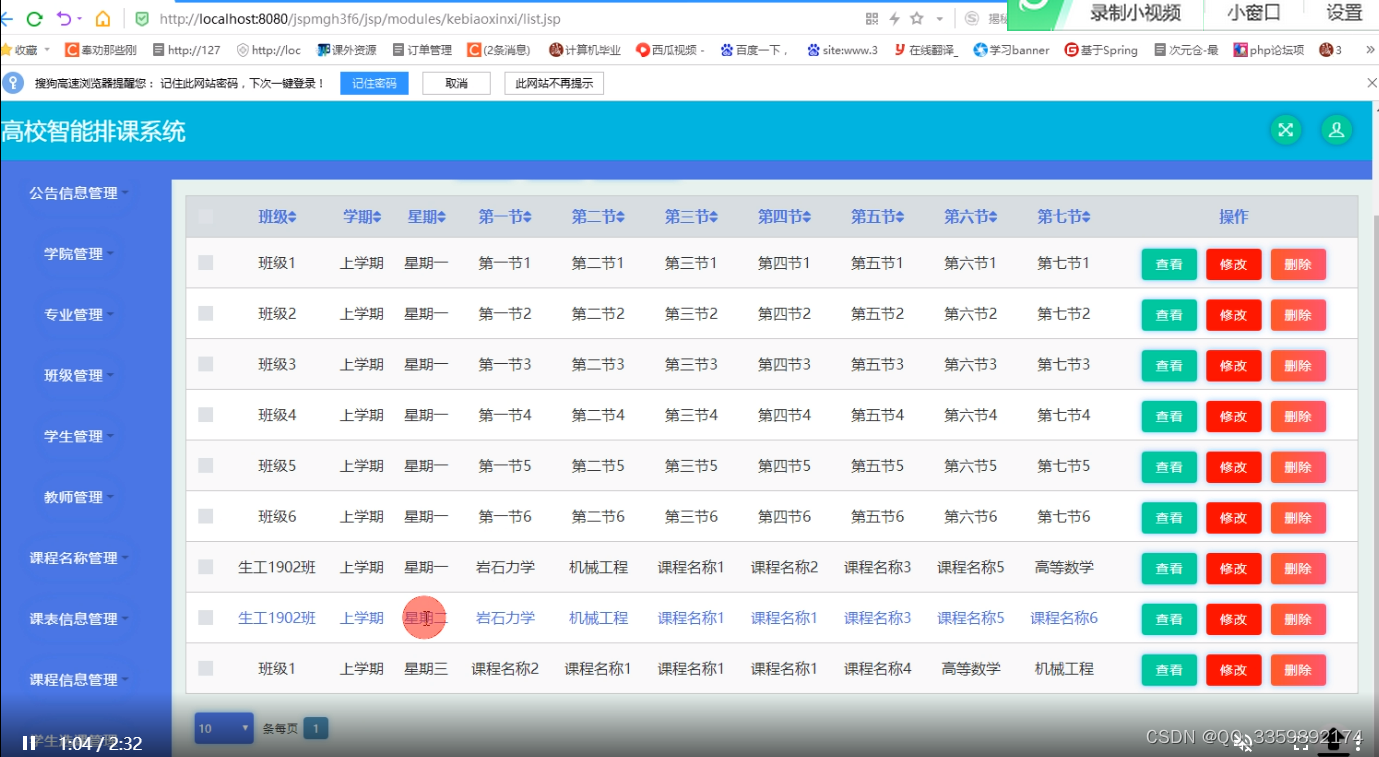This screenshot has height=757, width=1379.
Task: Sort table by 学期 column header
Action: (x=362, y=217)
